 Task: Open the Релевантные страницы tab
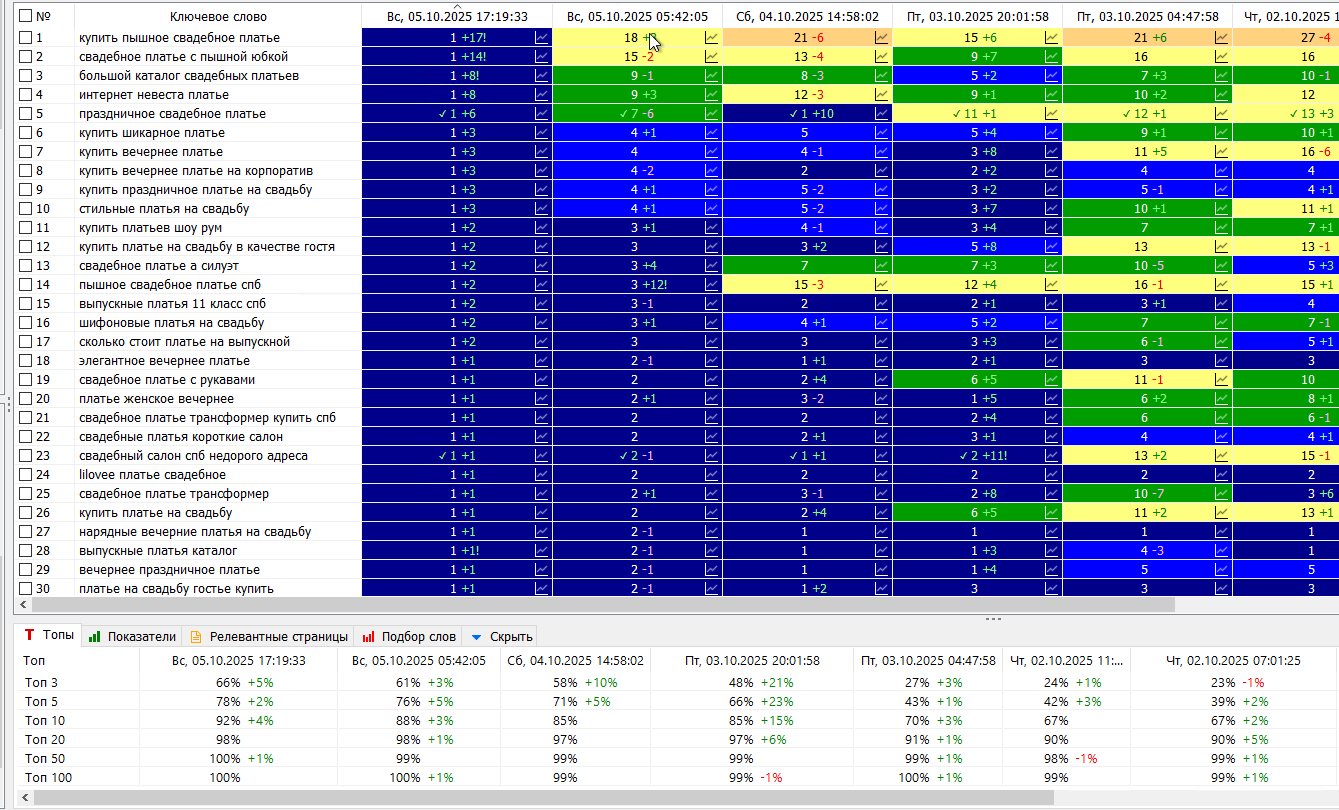270,636
